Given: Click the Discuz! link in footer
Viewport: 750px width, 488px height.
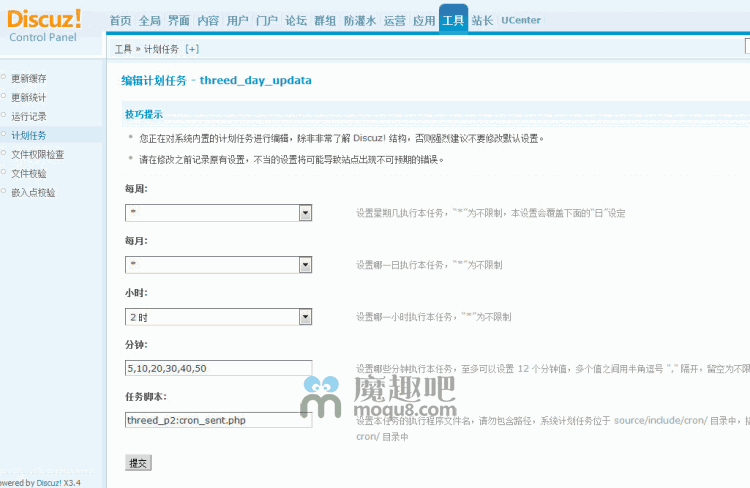Looking at the screenshot, I should [49, 483].
